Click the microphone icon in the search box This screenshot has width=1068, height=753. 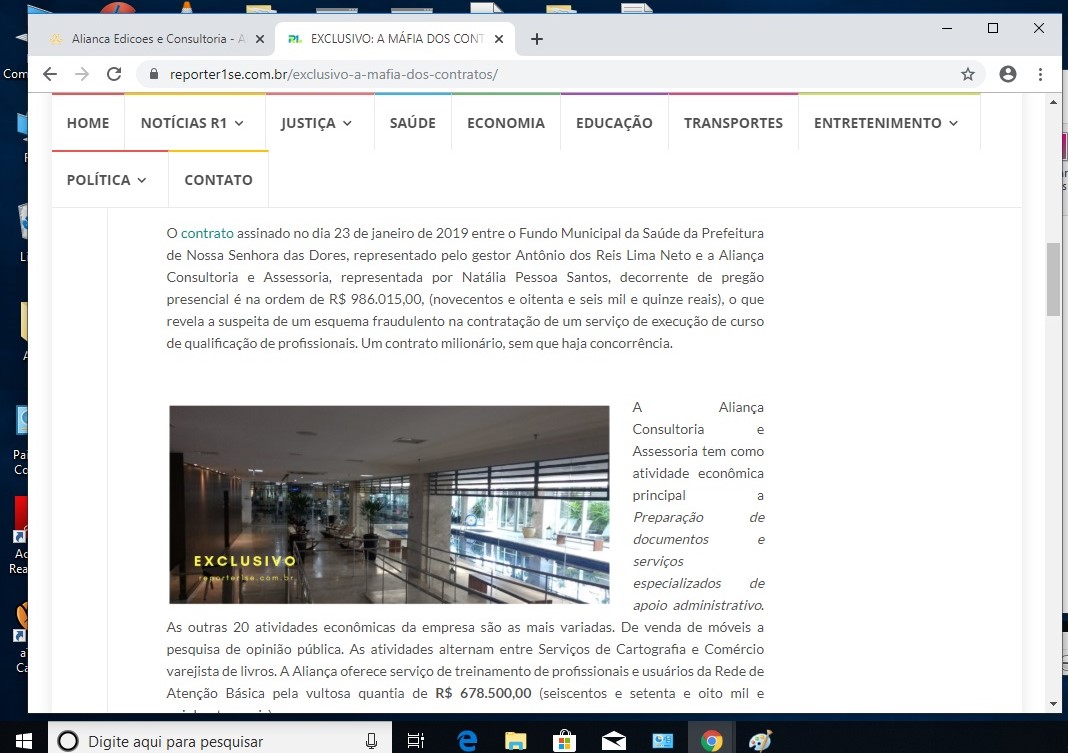click(x=372, y=741)
